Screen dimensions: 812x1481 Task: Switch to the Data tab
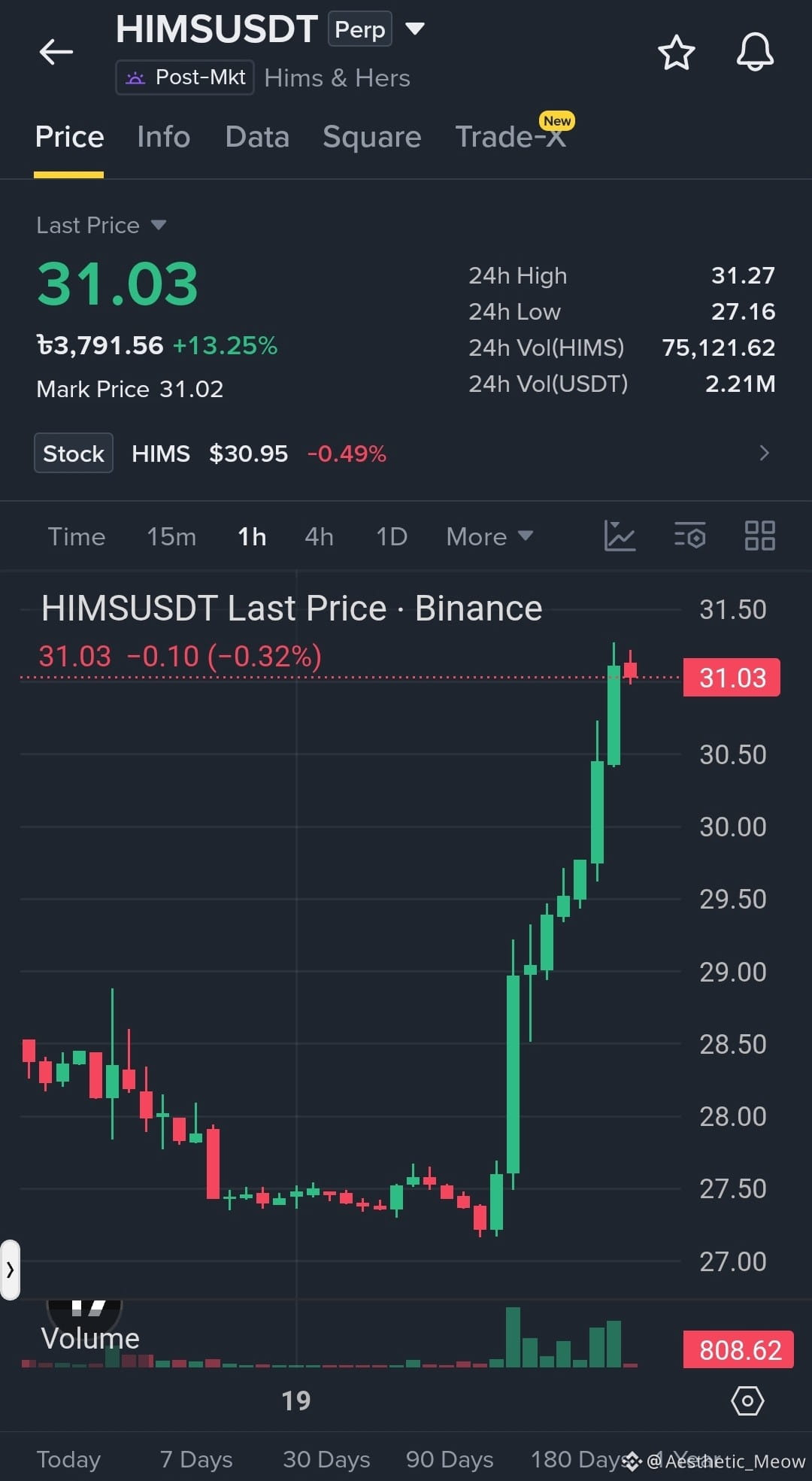(257, 137)
